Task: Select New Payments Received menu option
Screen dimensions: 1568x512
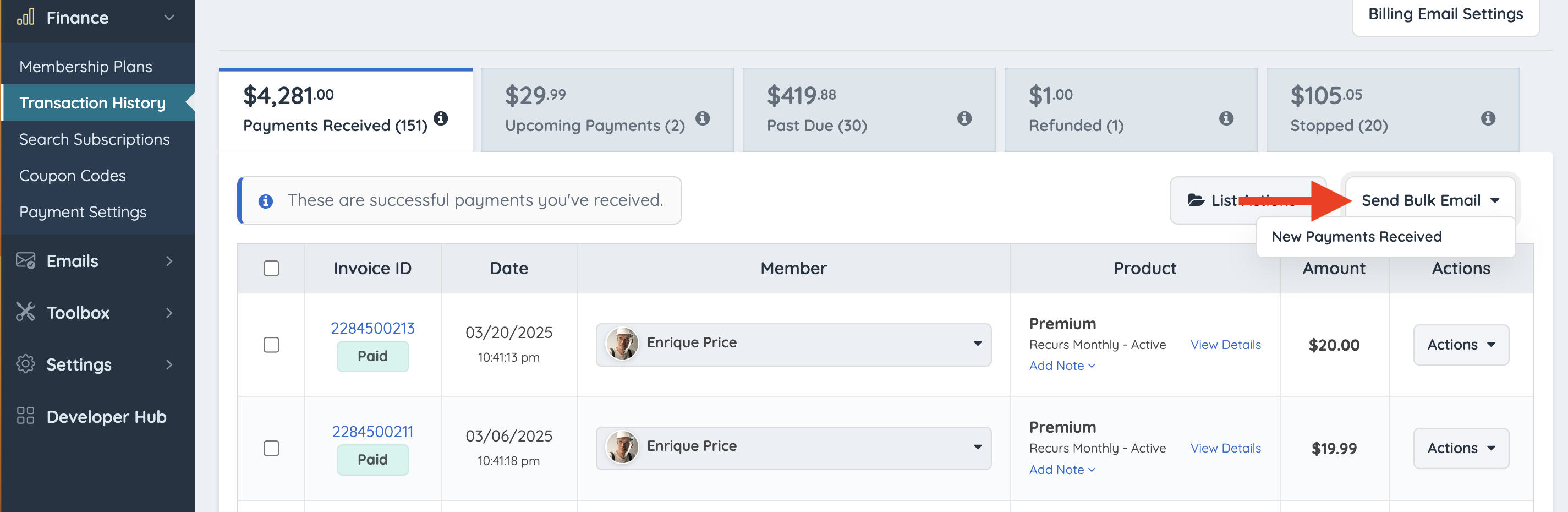Action: click(x=1356, y=237)
